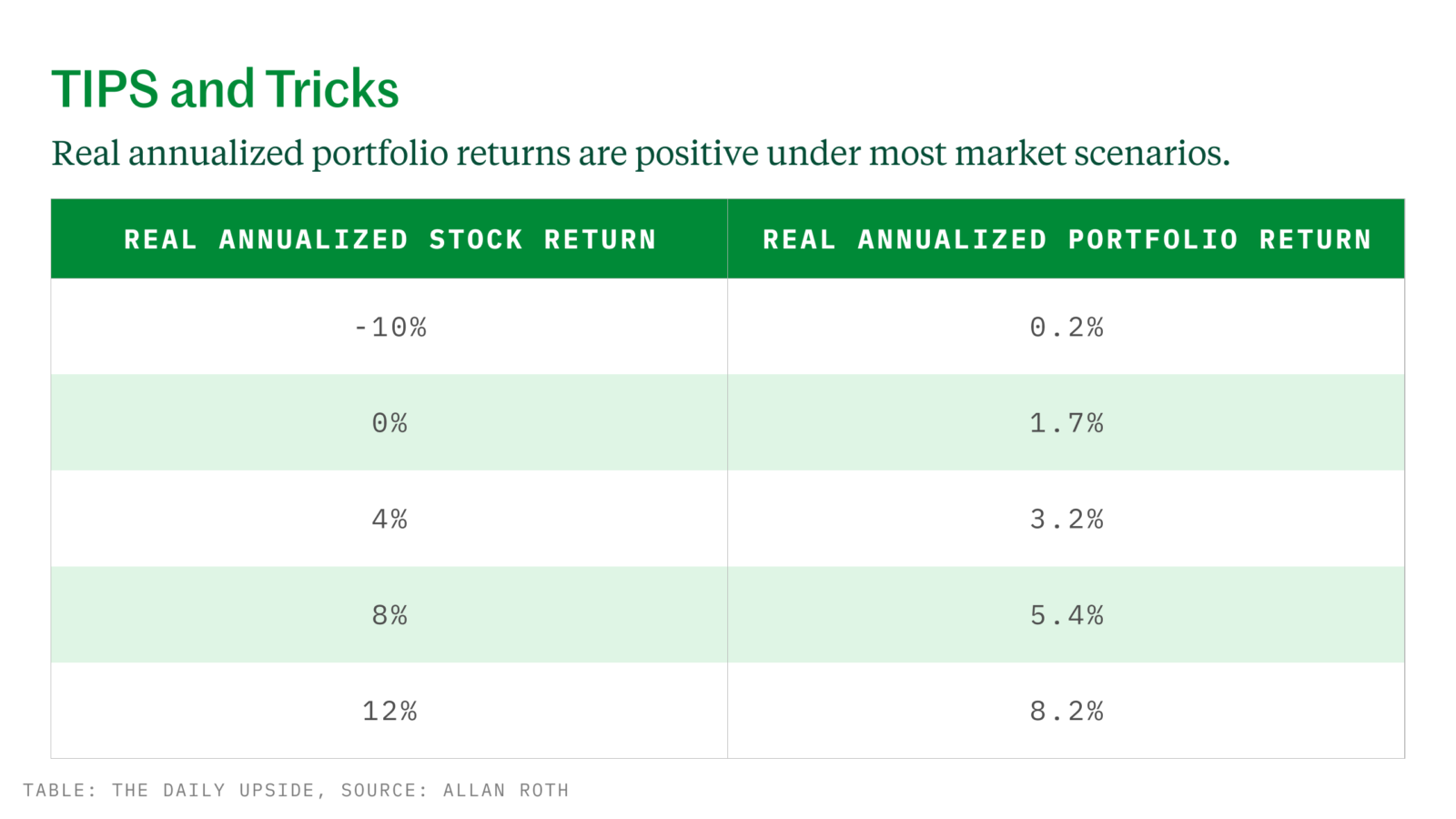The image size is (1456, 819).
Task: Select the 12% stock return cell
Action: pyautogui.click(x=389, y=712)
